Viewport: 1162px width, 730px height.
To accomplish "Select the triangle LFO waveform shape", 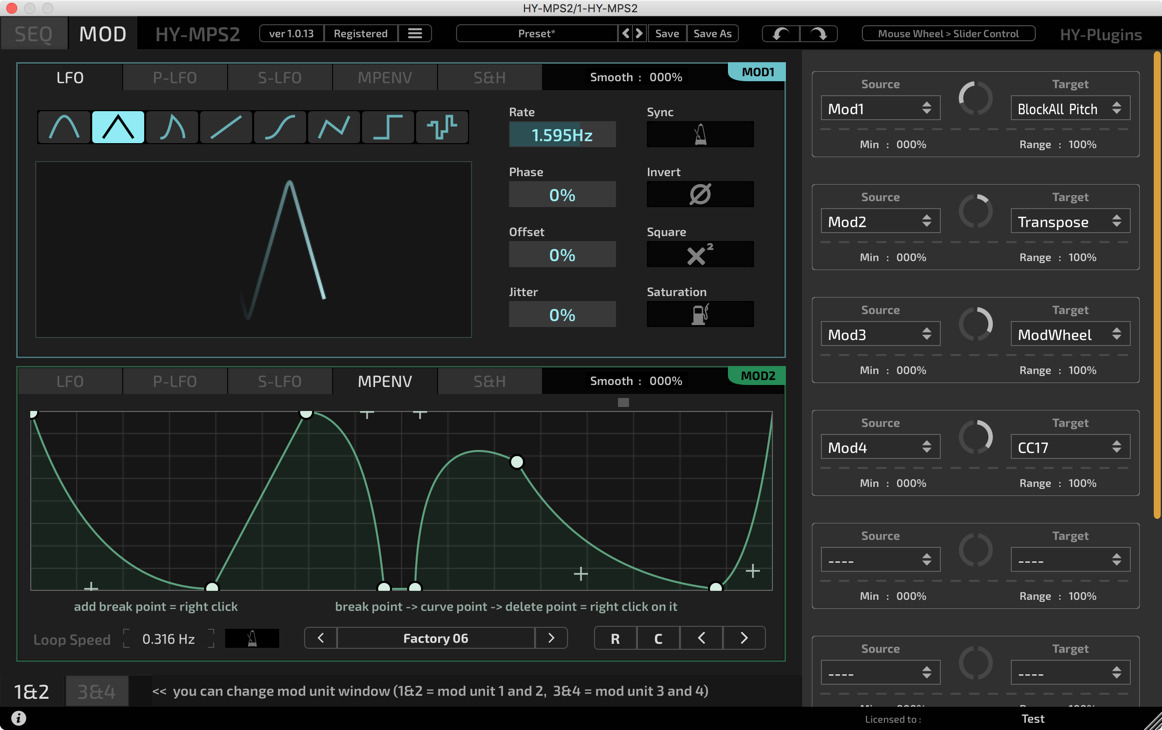I will (117, 127).
